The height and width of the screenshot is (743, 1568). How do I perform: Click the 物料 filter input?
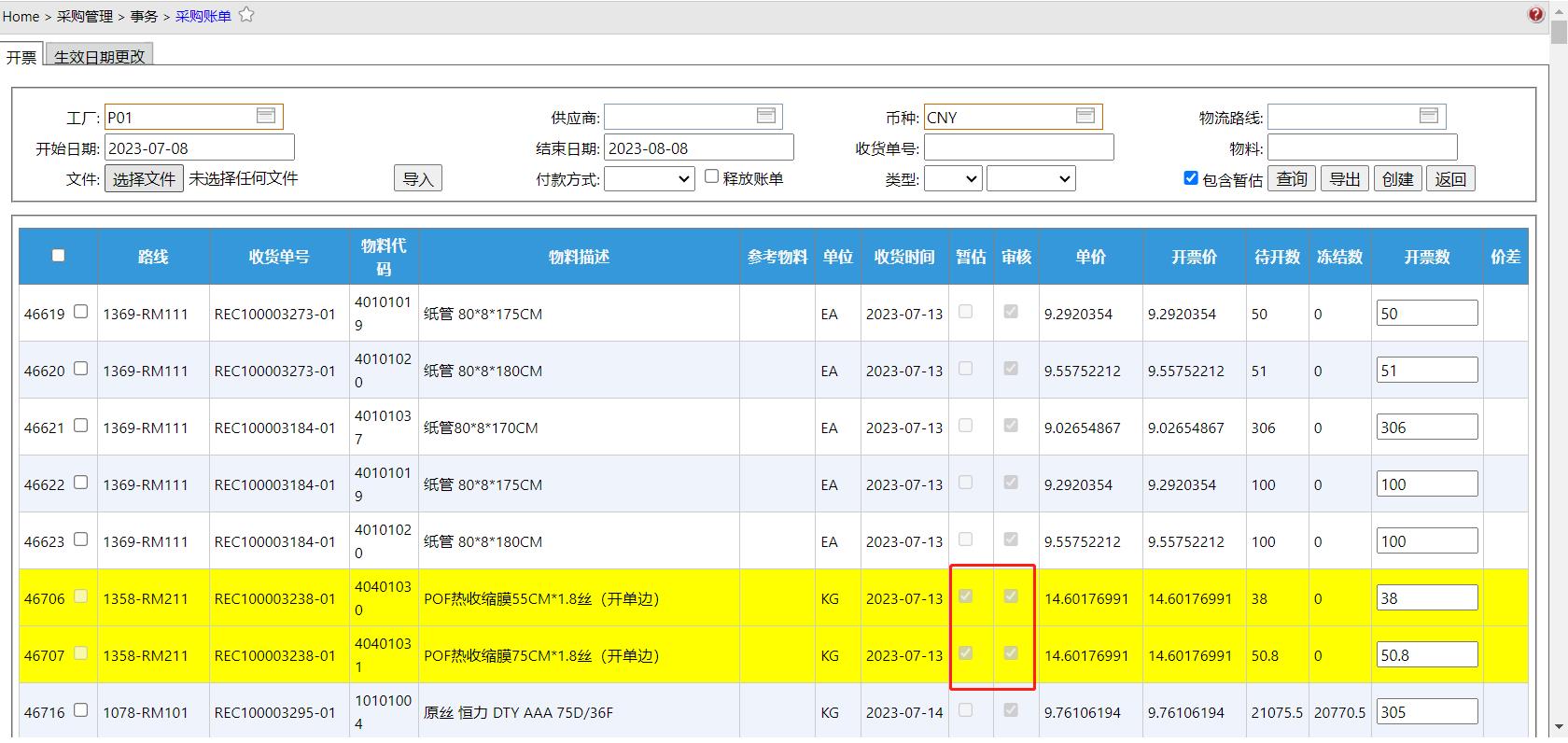click(1362, 147)
